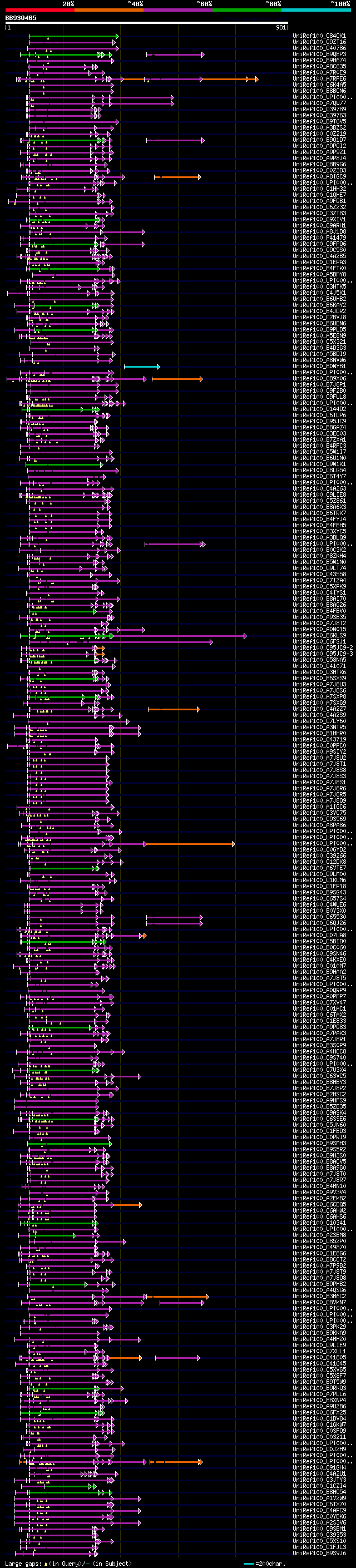Select hit UniRef100_A8J1D8
The image size is (356, 1568).
click(319, 231)
